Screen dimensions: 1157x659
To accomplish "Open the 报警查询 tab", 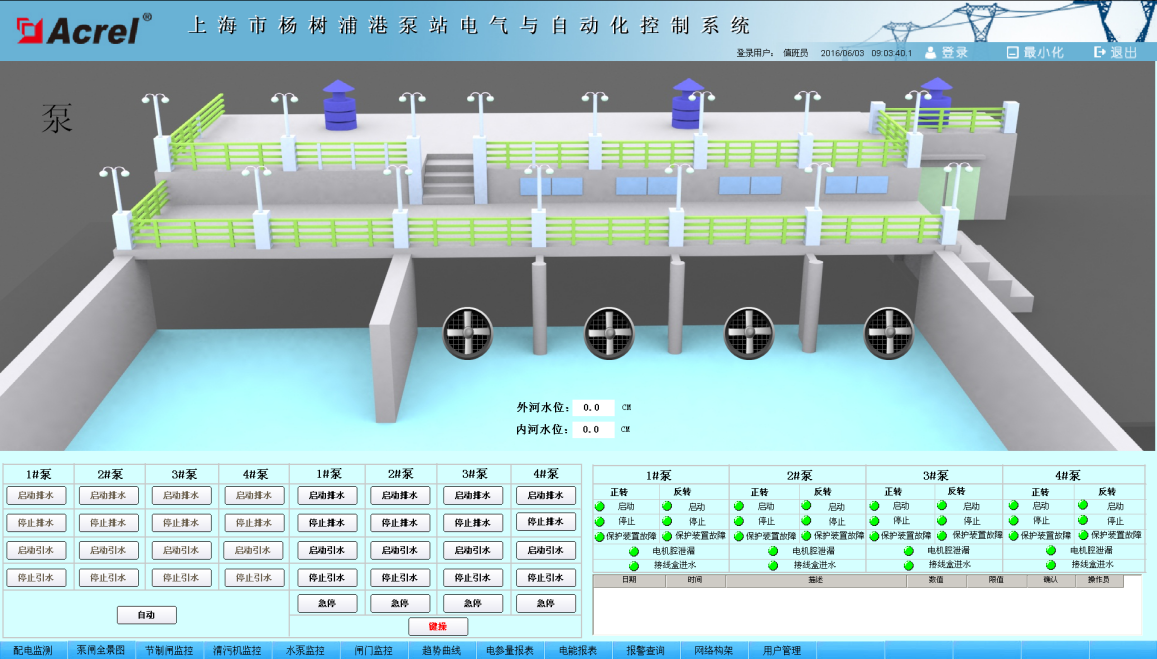I will click(x=645, y=650).
